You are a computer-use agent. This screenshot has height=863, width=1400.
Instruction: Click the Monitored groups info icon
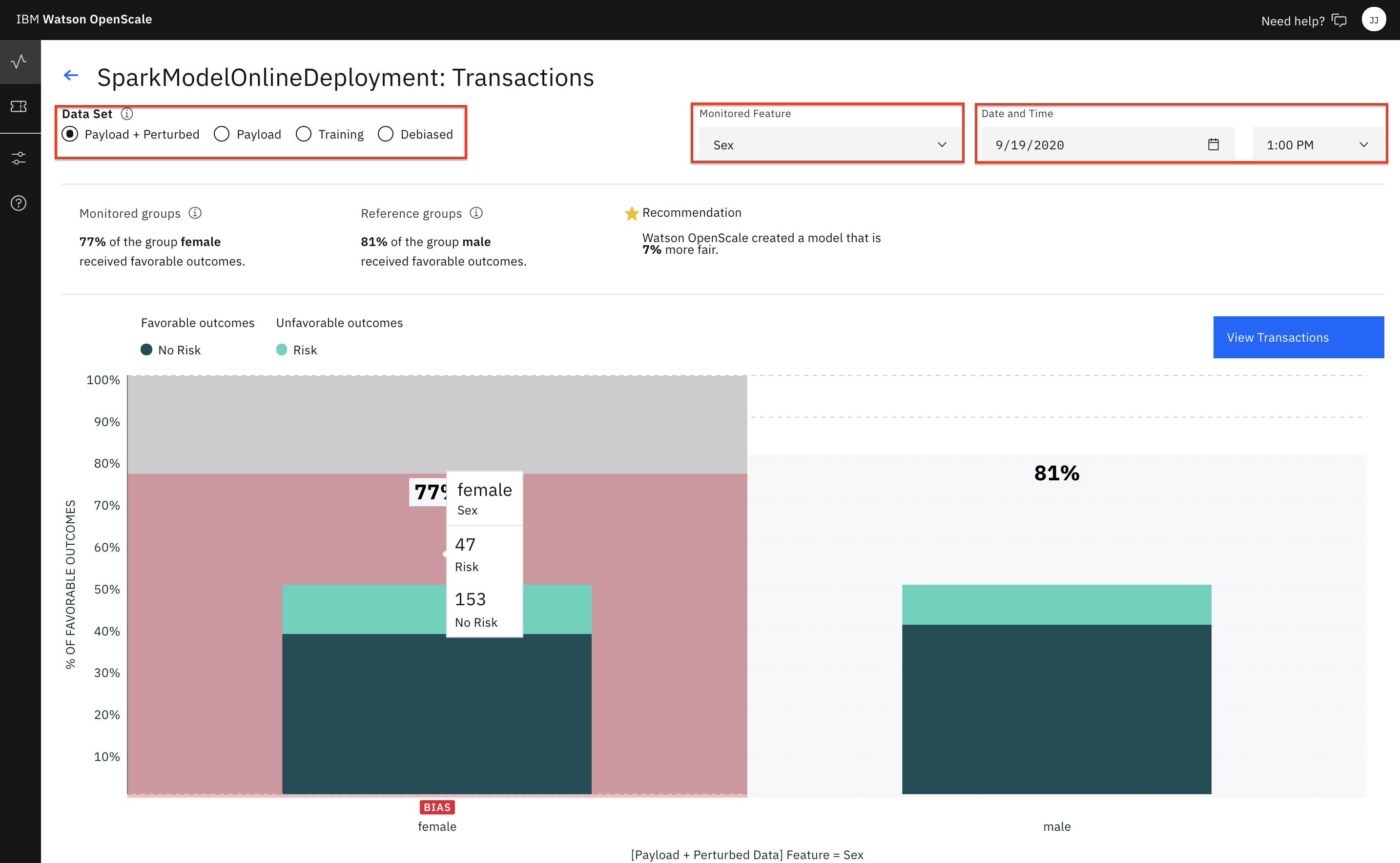click(195, 213)
